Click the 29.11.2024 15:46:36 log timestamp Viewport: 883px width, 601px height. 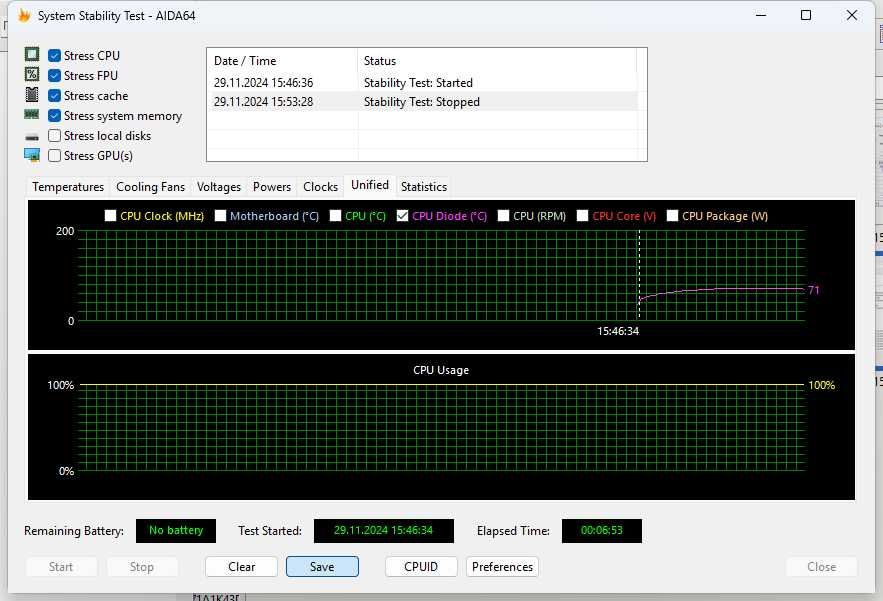[x=263, y=82]
